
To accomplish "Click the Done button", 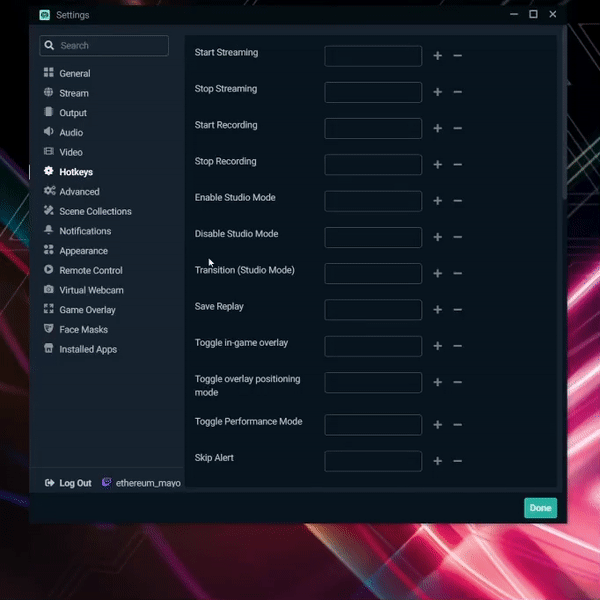I will coord(540,508).
